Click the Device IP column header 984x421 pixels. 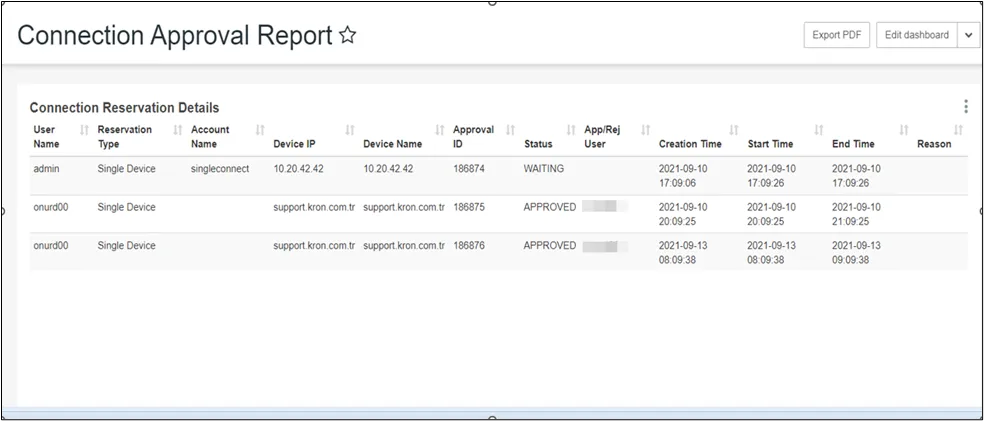[294, 144]
